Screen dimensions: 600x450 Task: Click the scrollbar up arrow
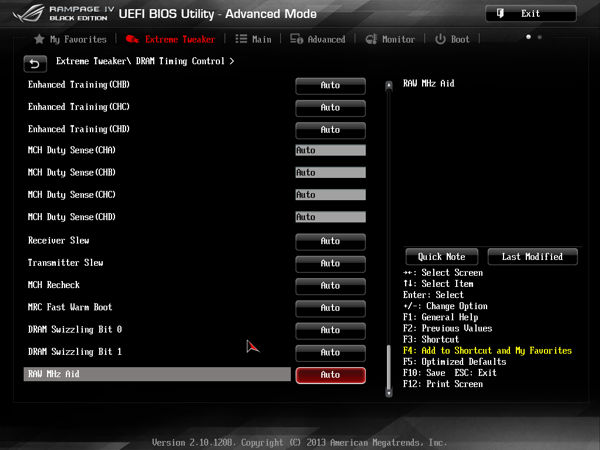coord(389,86)
